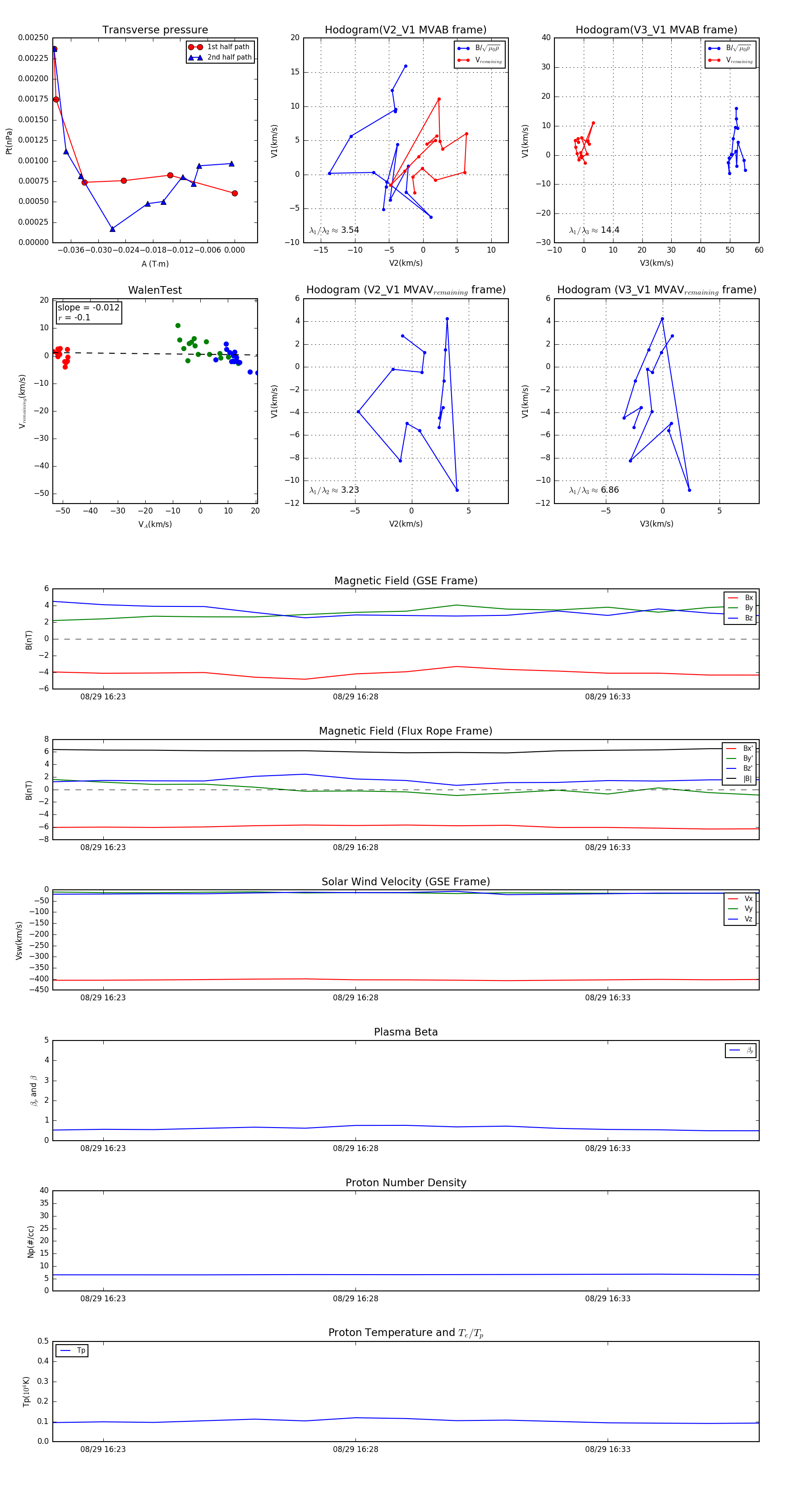
Task: Click "08/29 16:23" tick under Solar Wind Velocity plot
Action: [x=103, y=998]
